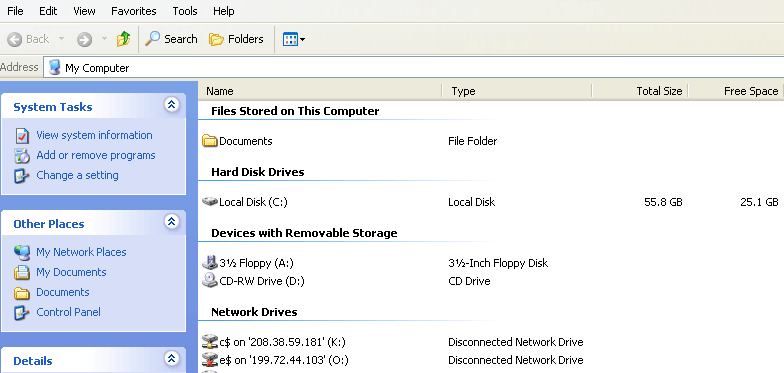Image resolution: width=784 pixels, height=373 pixels.
Task: Select the Documents file folder icon
Action: pyautogui.click(x=210, y=141)
